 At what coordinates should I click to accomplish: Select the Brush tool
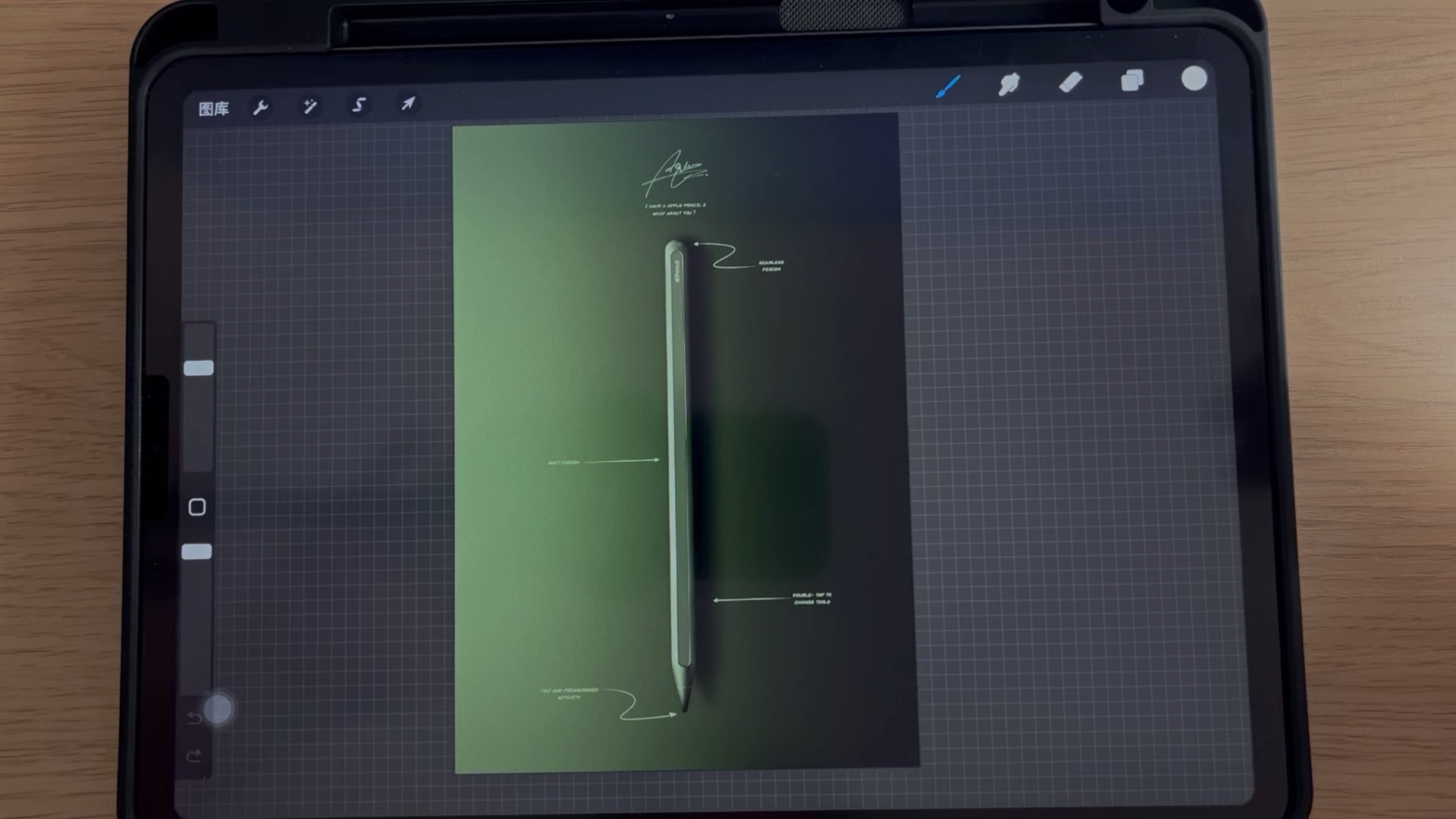tap(949, 86)
